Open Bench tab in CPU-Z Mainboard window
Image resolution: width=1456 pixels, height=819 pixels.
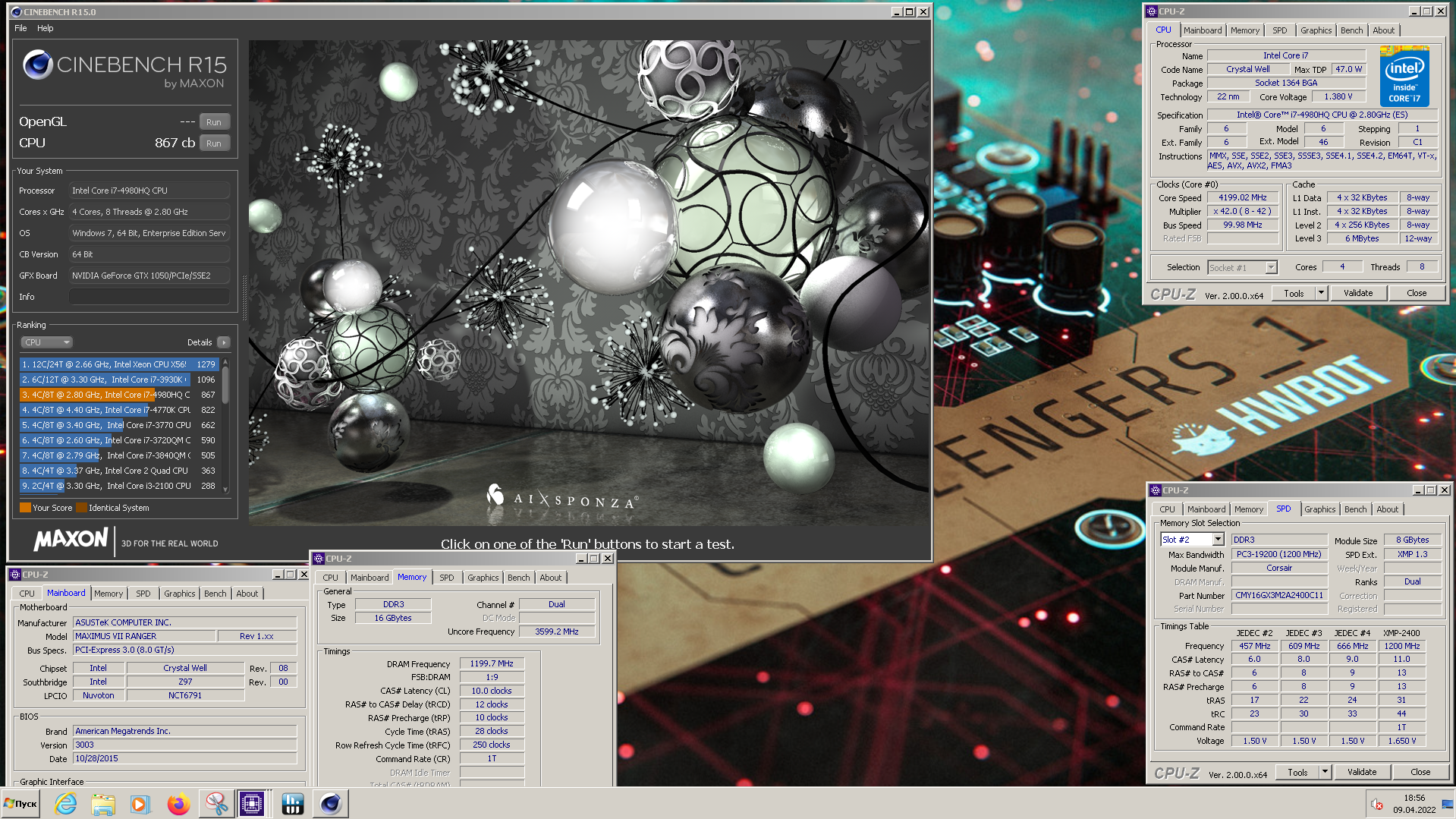click(x=215, y=594)
